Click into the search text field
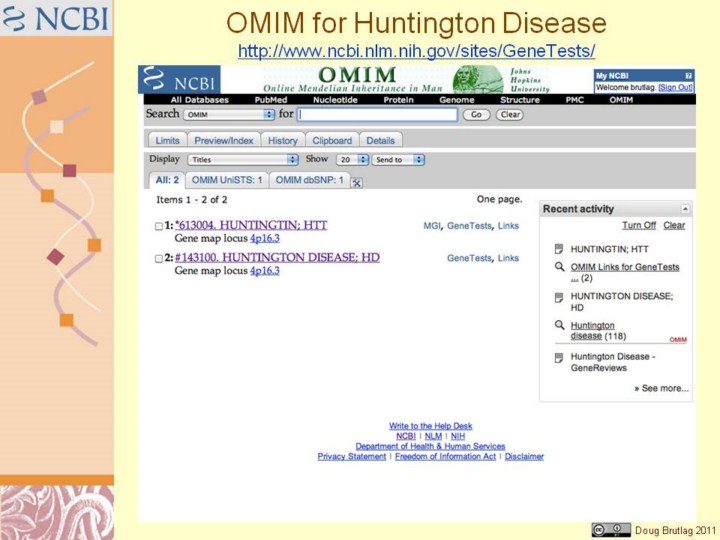 (x=377, y=115)
